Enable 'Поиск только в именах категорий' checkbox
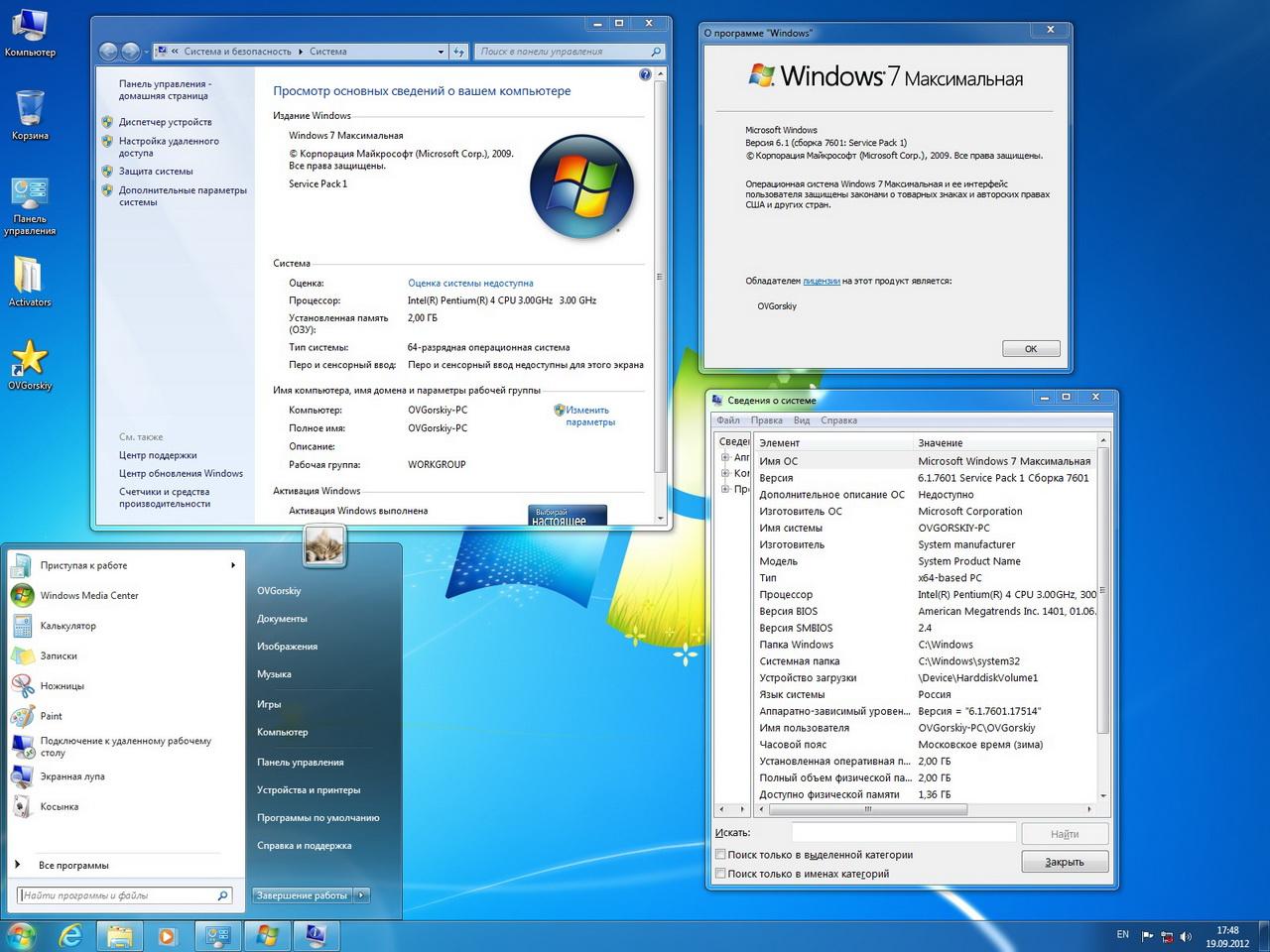Viewport: 1270px width, 952px height. (720, 873)
